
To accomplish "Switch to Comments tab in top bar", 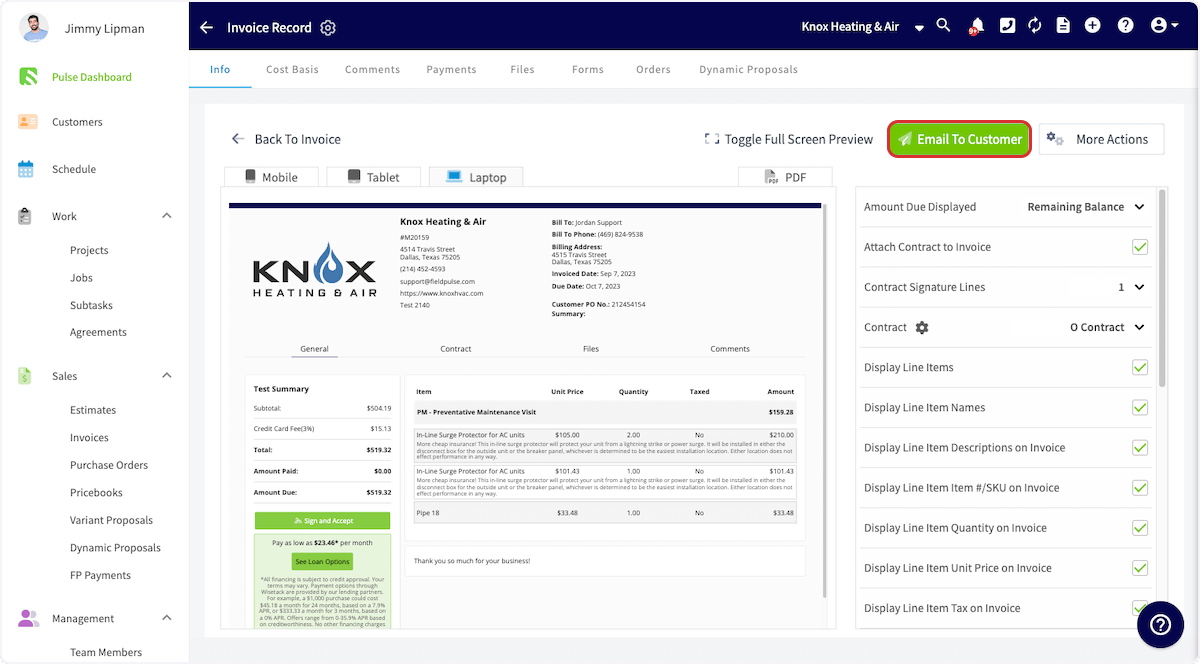I will [372, 70].
